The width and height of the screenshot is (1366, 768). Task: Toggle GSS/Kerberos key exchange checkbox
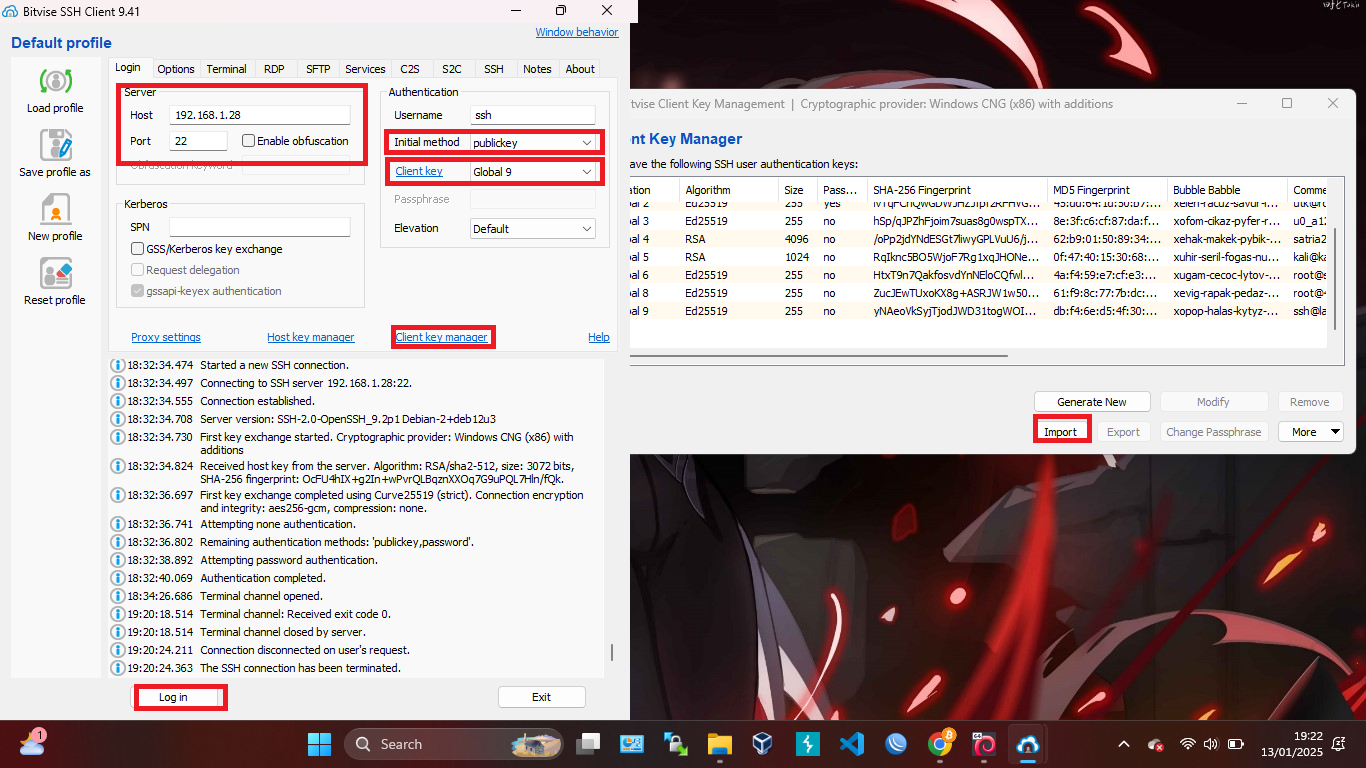coord(138,249)
